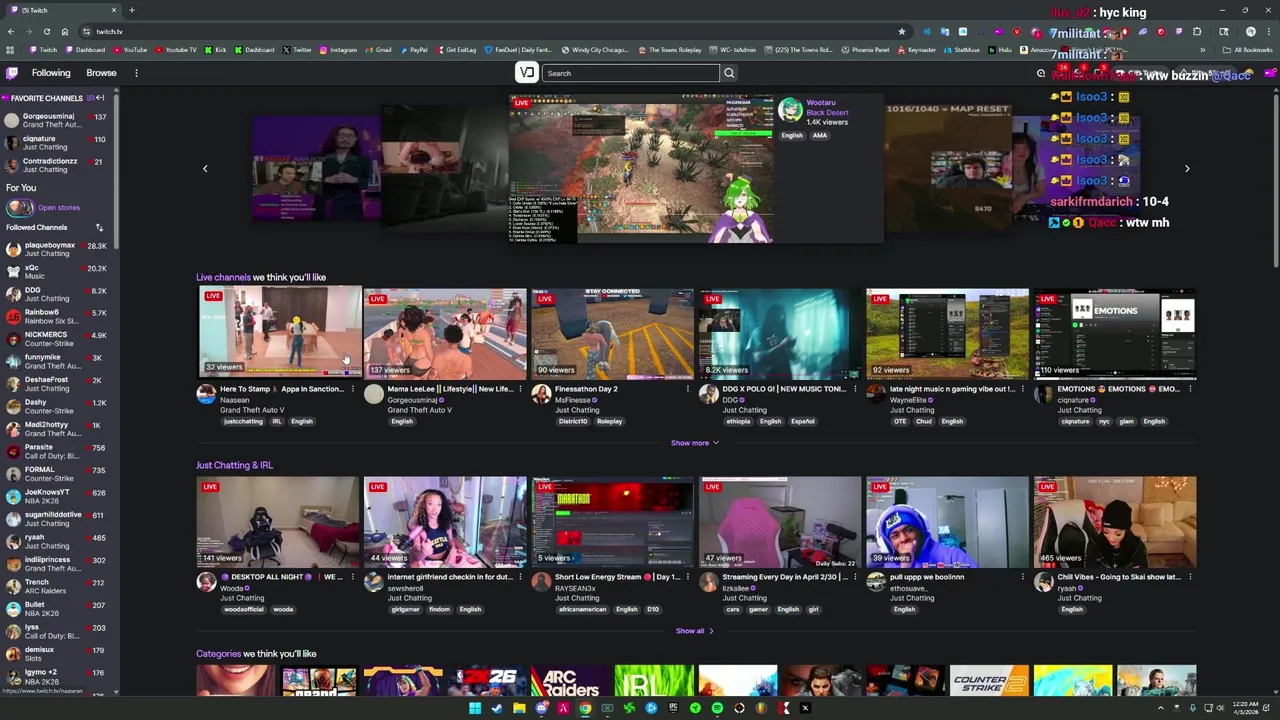Viewport: 1280px width, 720px height.
Task: Select xQc in Followed Channels
Action: [x=58, y=272]
